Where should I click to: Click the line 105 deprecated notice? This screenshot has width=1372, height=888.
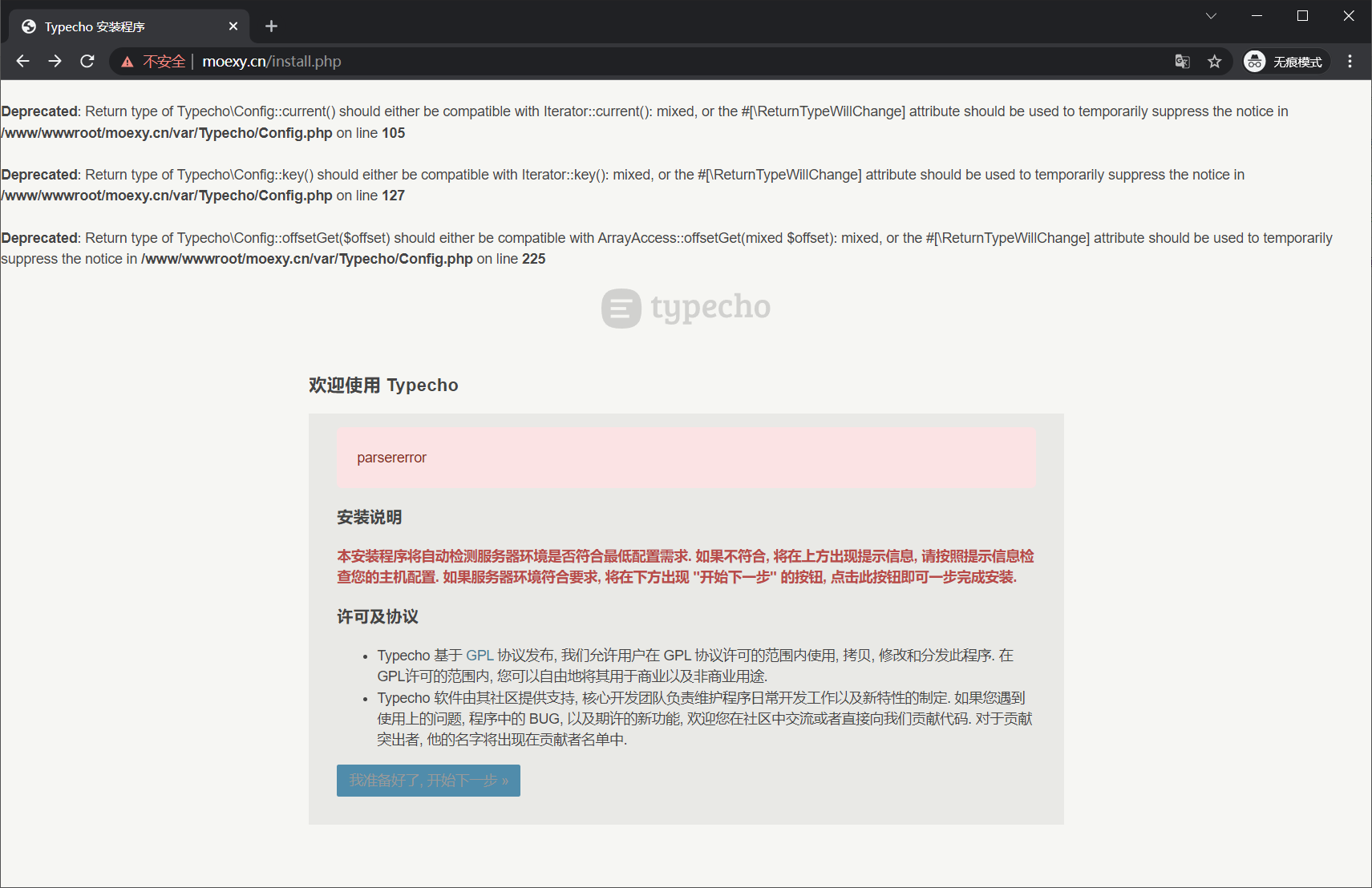[x=645, y=122]
